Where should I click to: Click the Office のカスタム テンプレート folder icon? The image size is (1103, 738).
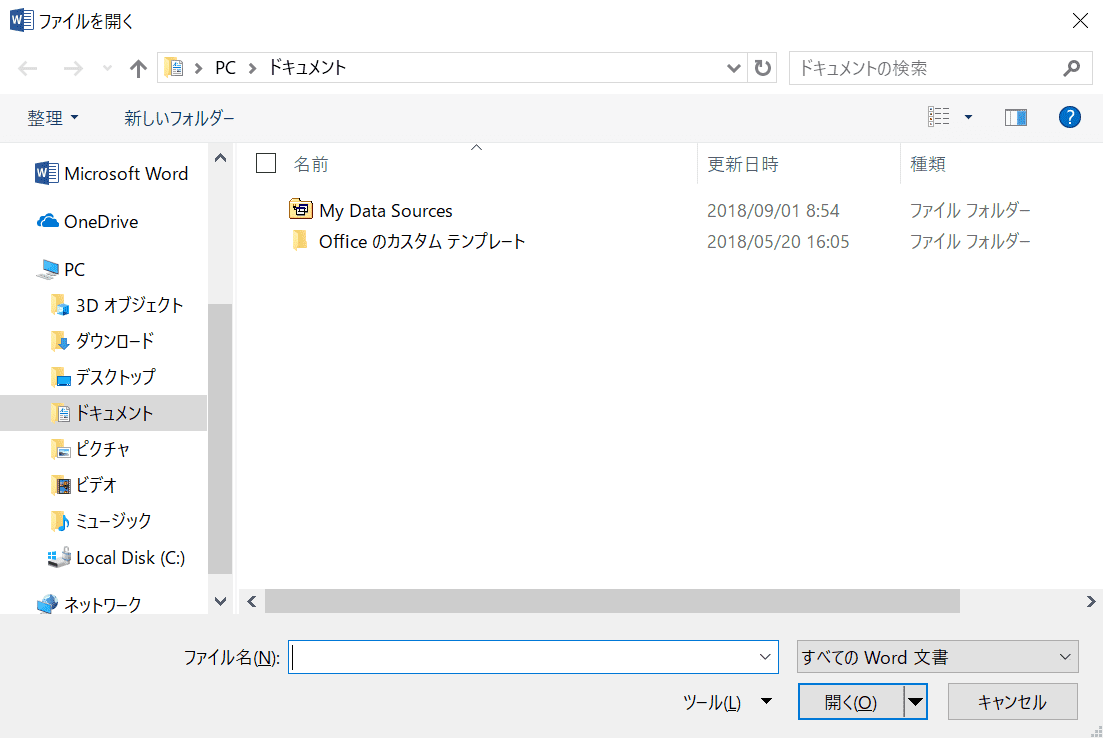pyautogui.click(x=300, y=241)
